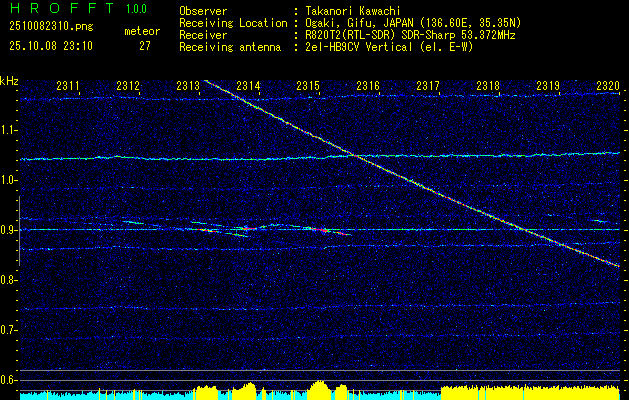Click the 2311 time marker
Screen dimensions: 629x400
(68, 87)
